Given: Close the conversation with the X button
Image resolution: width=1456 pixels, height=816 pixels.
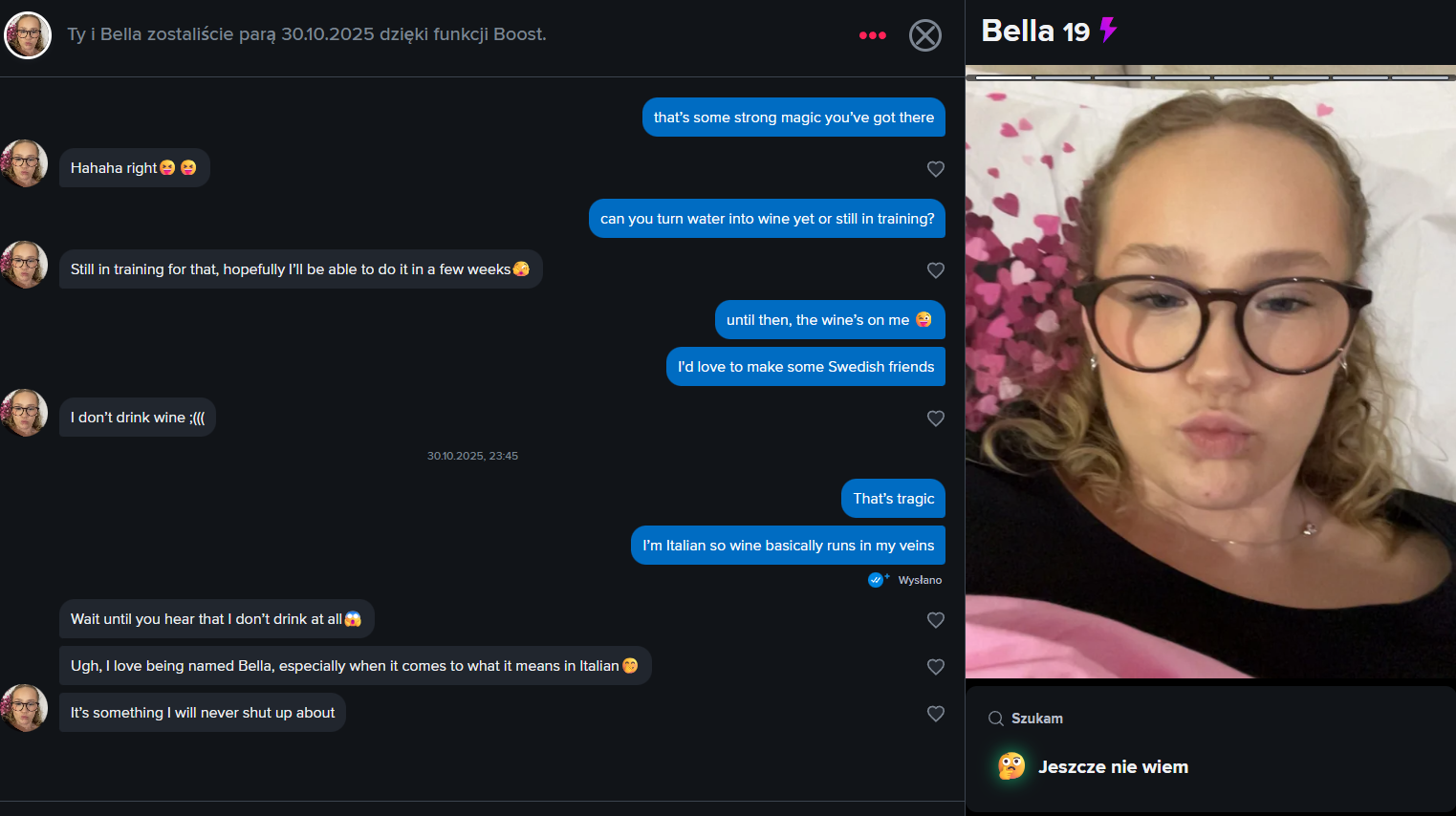Looking at the screenshot, I should click(x=924, y=35).
